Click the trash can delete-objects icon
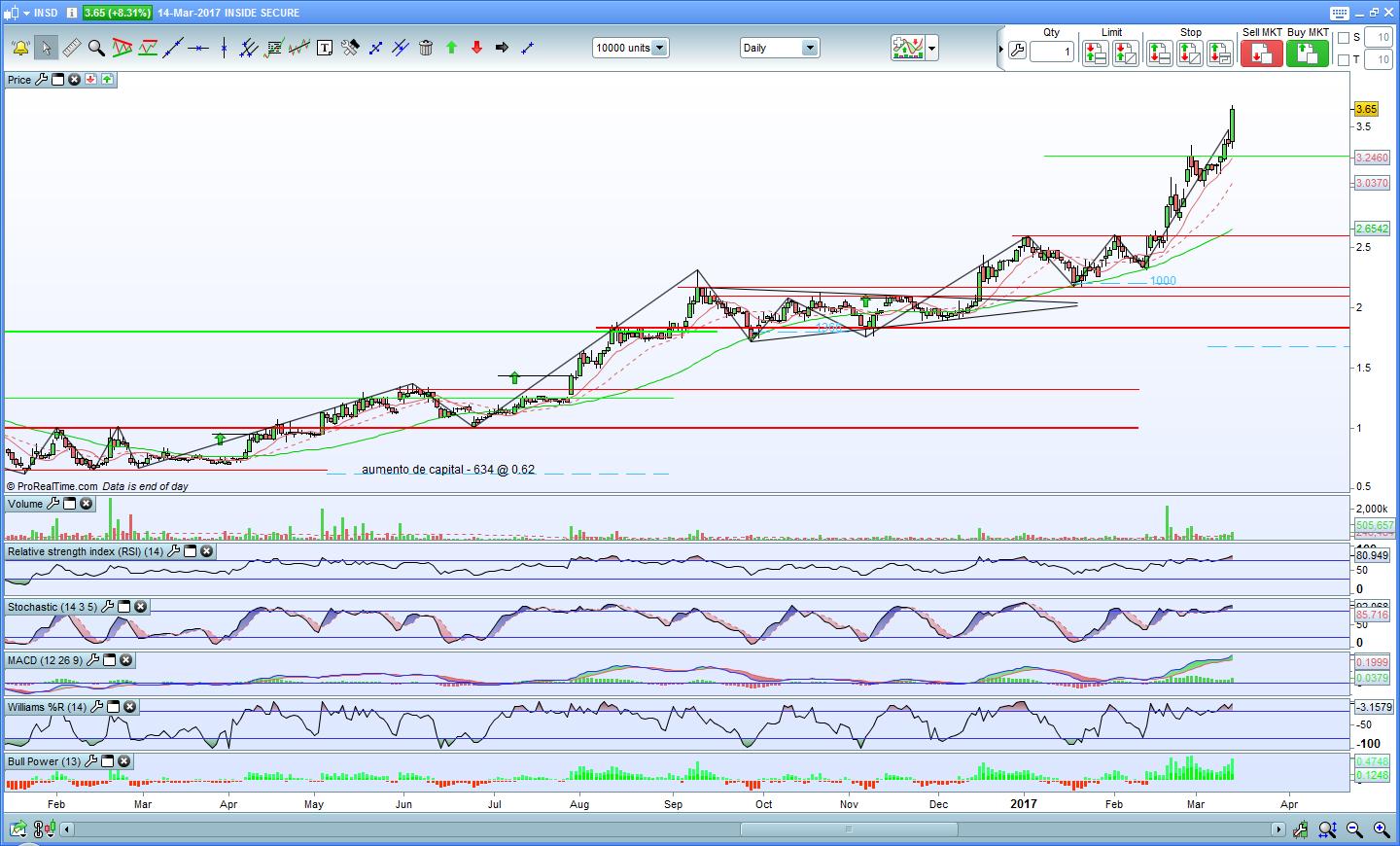Viewport: 1400px width, 846px height. point(426,48)
